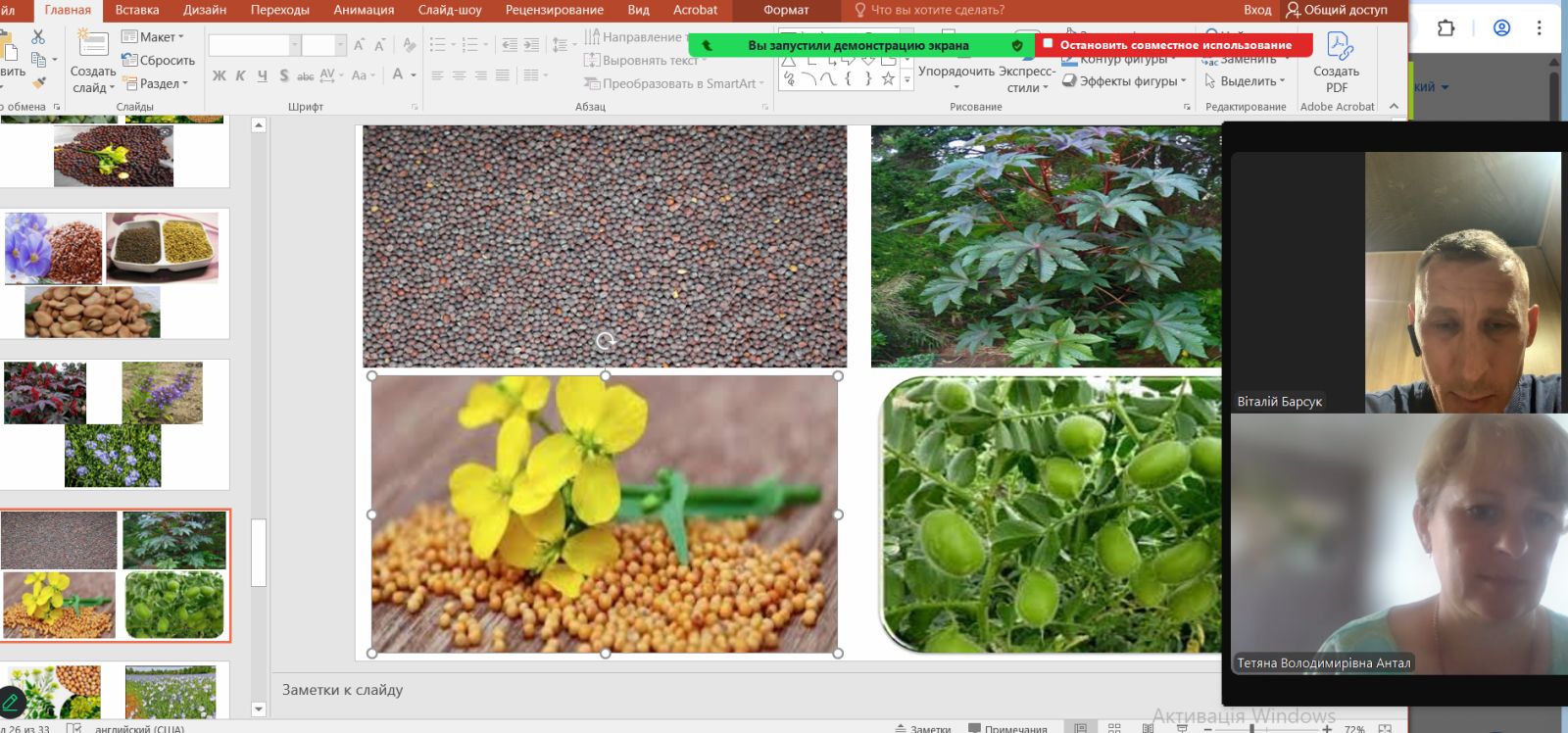
Task: Increase list indent level
Action: click(x=531, y=45)
